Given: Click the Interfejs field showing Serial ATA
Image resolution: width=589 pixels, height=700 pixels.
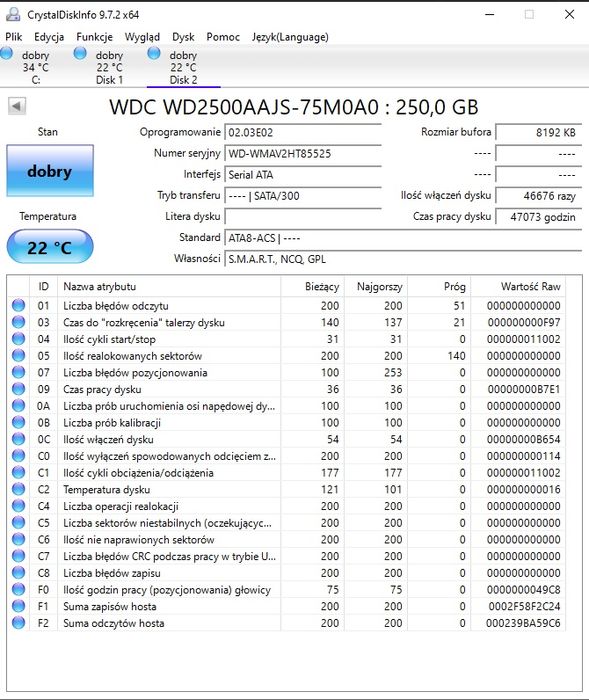Looking at the screenshot, I should click(303, 175).
